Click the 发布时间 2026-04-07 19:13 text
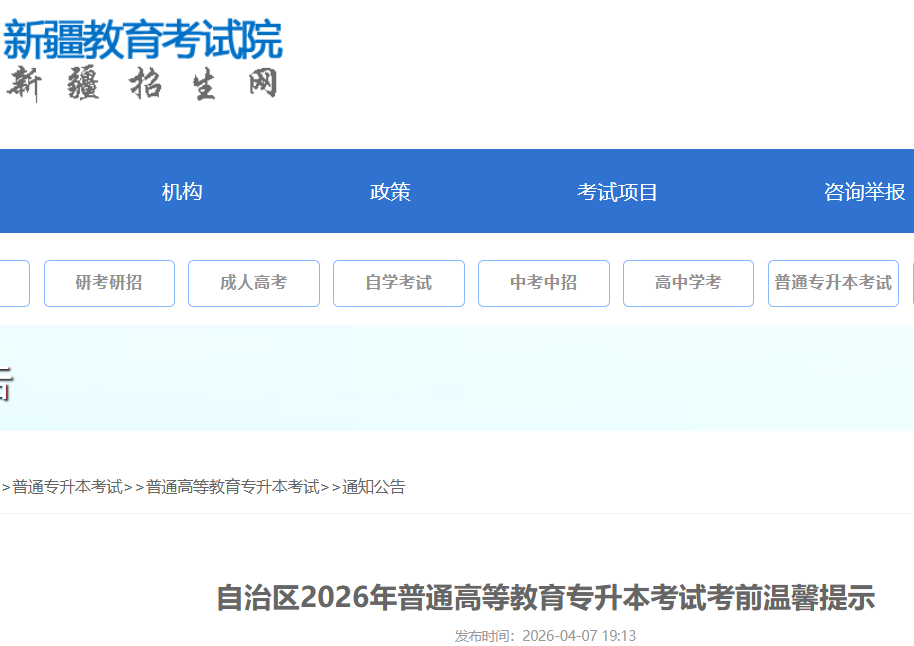Viewport: 914px width, 646px height. [x=546, y=635]
